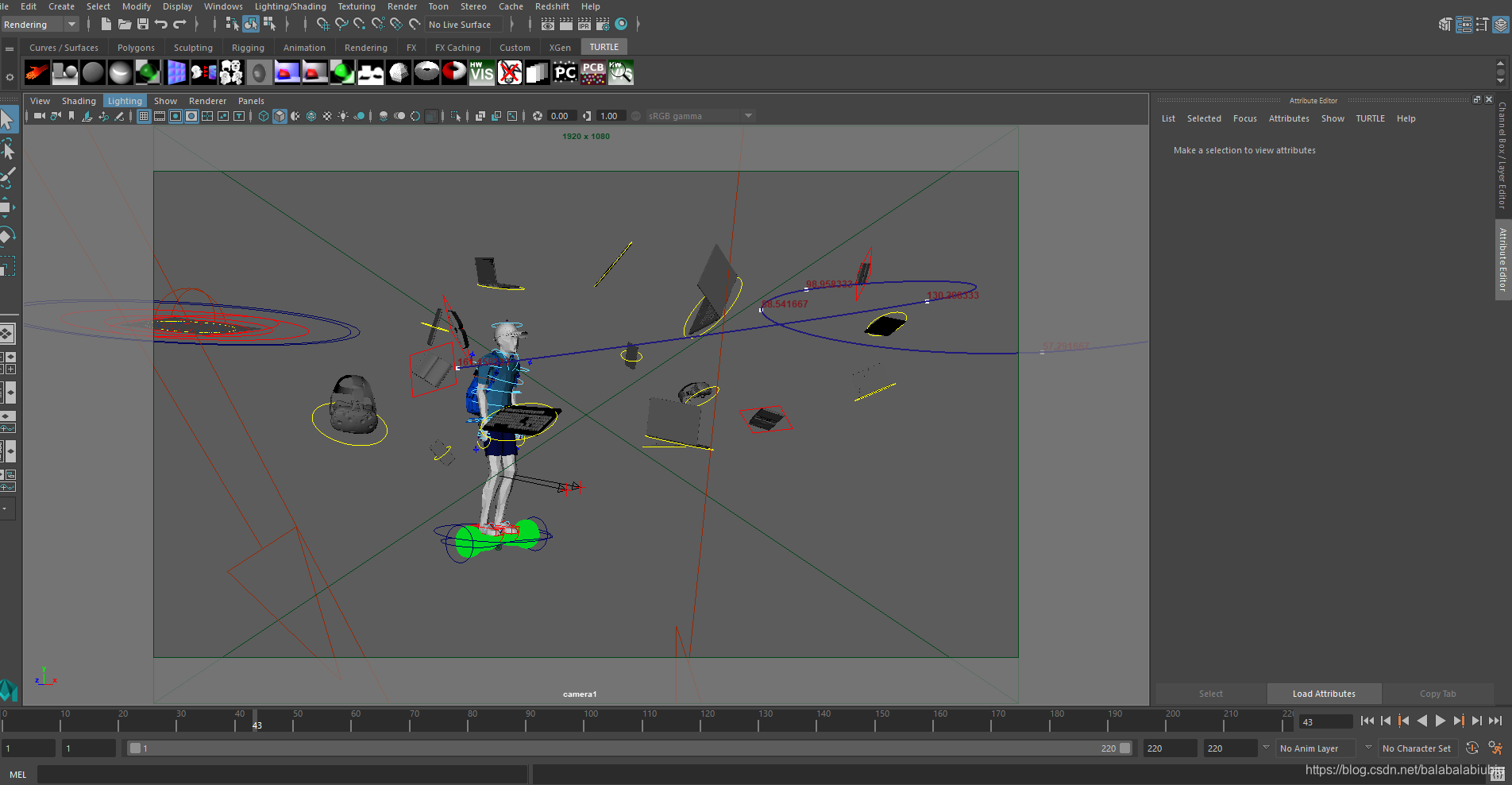Open the Attribute Editor TURTLE menu
The height and width of the screenshot is (785, 1512).
coord(1370,118)
